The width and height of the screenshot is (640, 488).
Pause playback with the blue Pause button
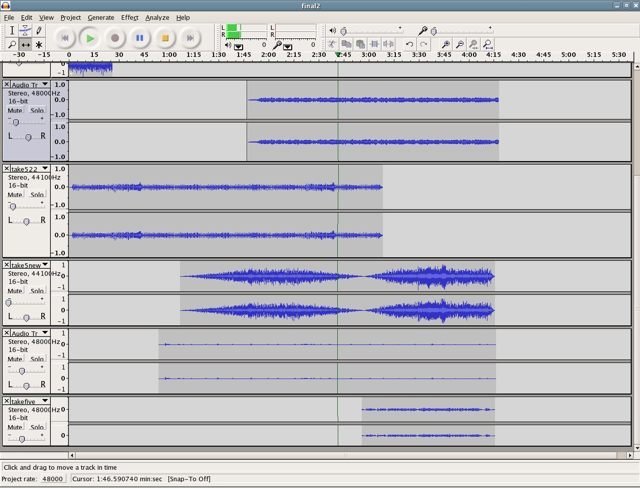[x=140, y=38]
